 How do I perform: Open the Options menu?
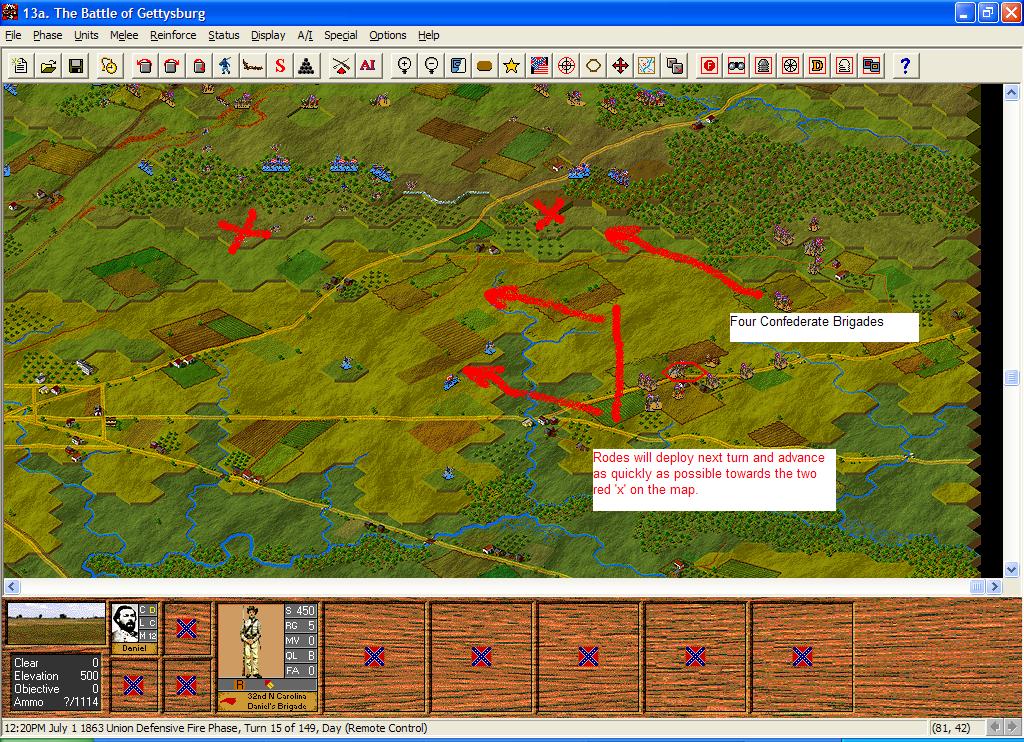(388, 35)
